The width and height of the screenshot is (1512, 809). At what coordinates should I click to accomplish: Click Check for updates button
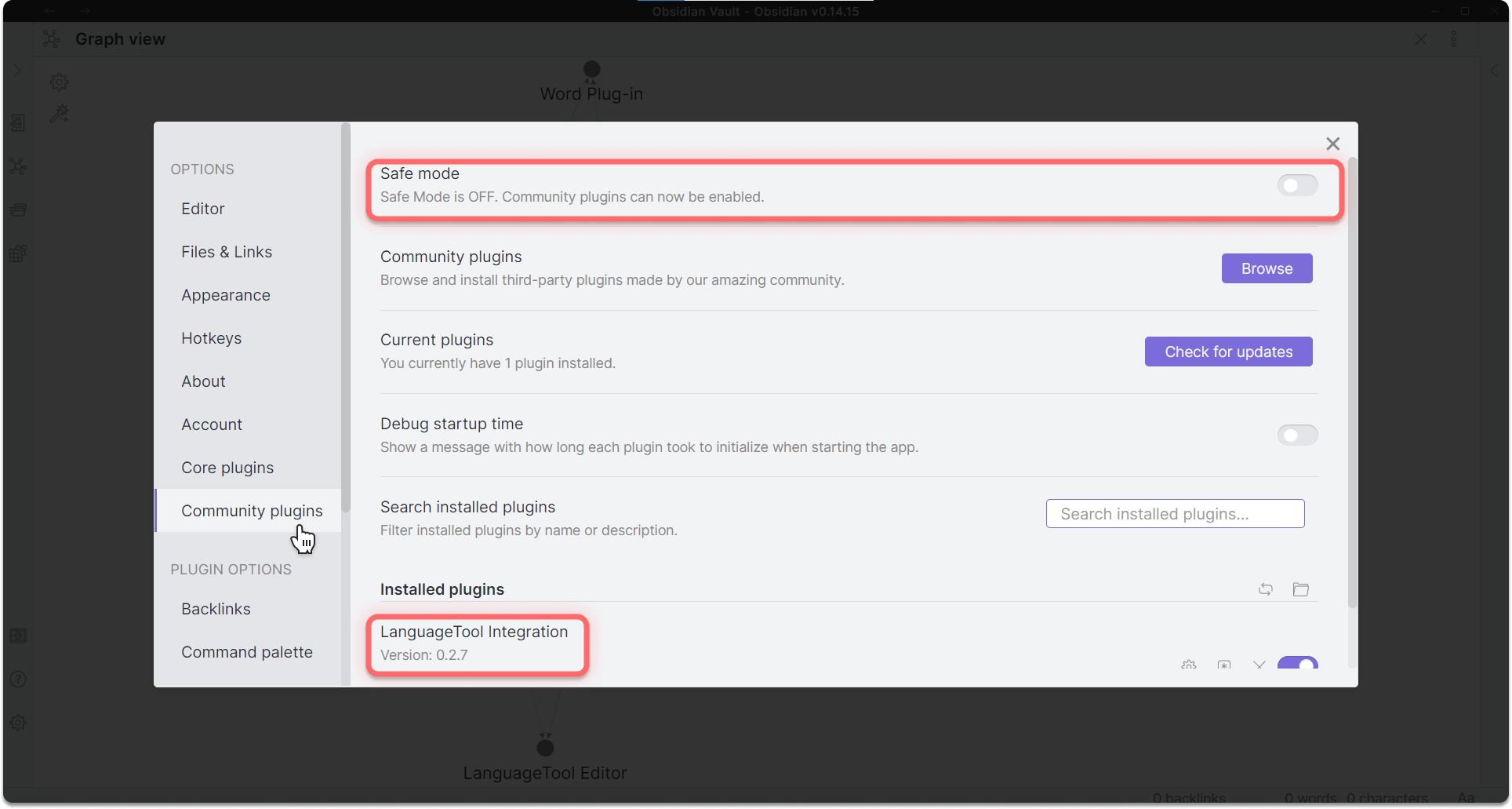1228,352
